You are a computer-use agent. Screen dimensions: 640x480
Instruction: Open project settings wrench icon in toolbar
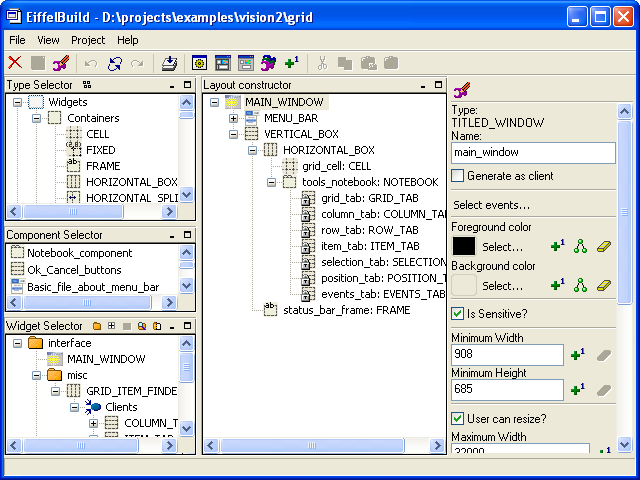pyautogui.click(x=60, y=63)
